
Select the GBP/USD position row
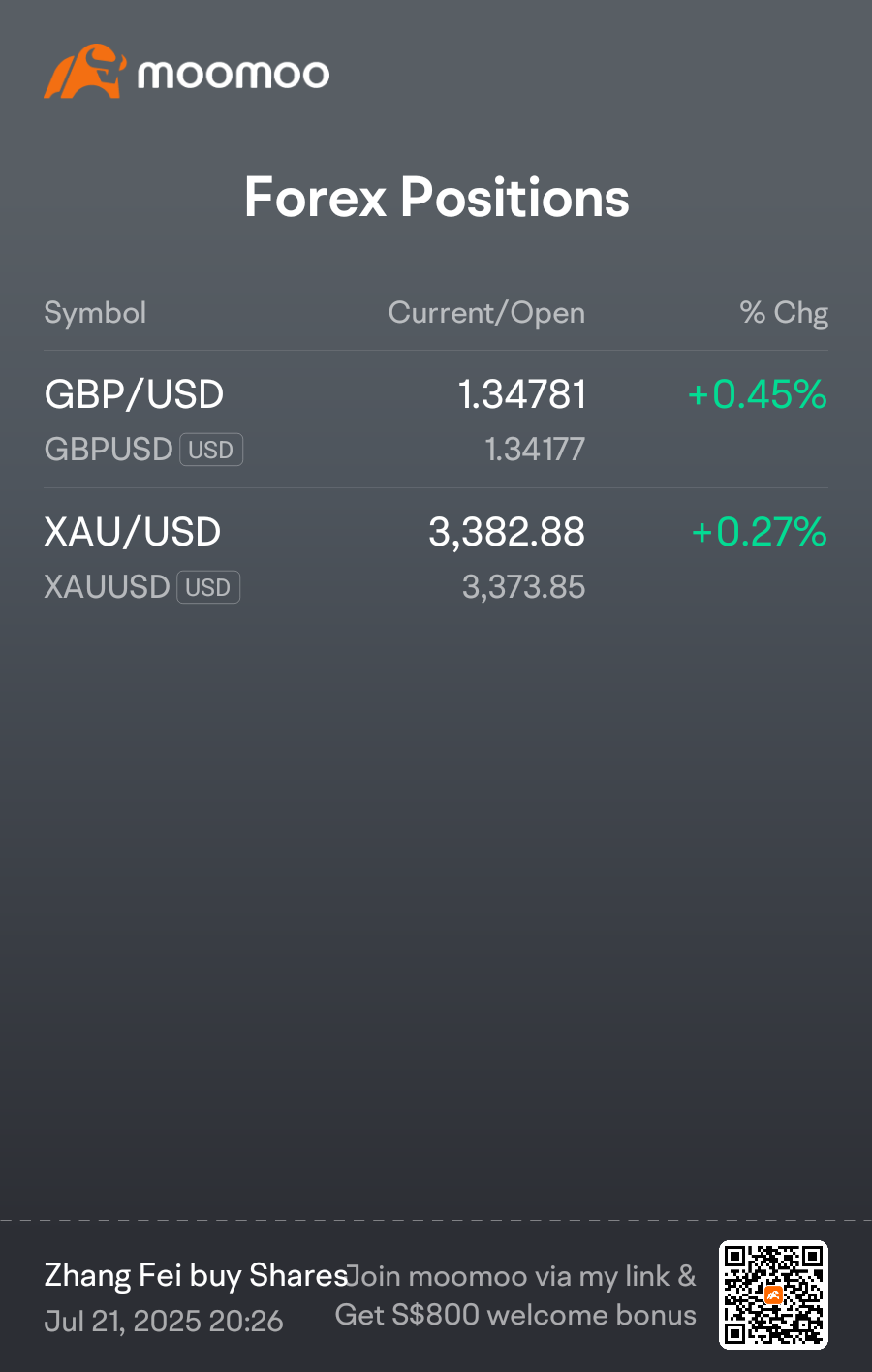pos(436,420)
